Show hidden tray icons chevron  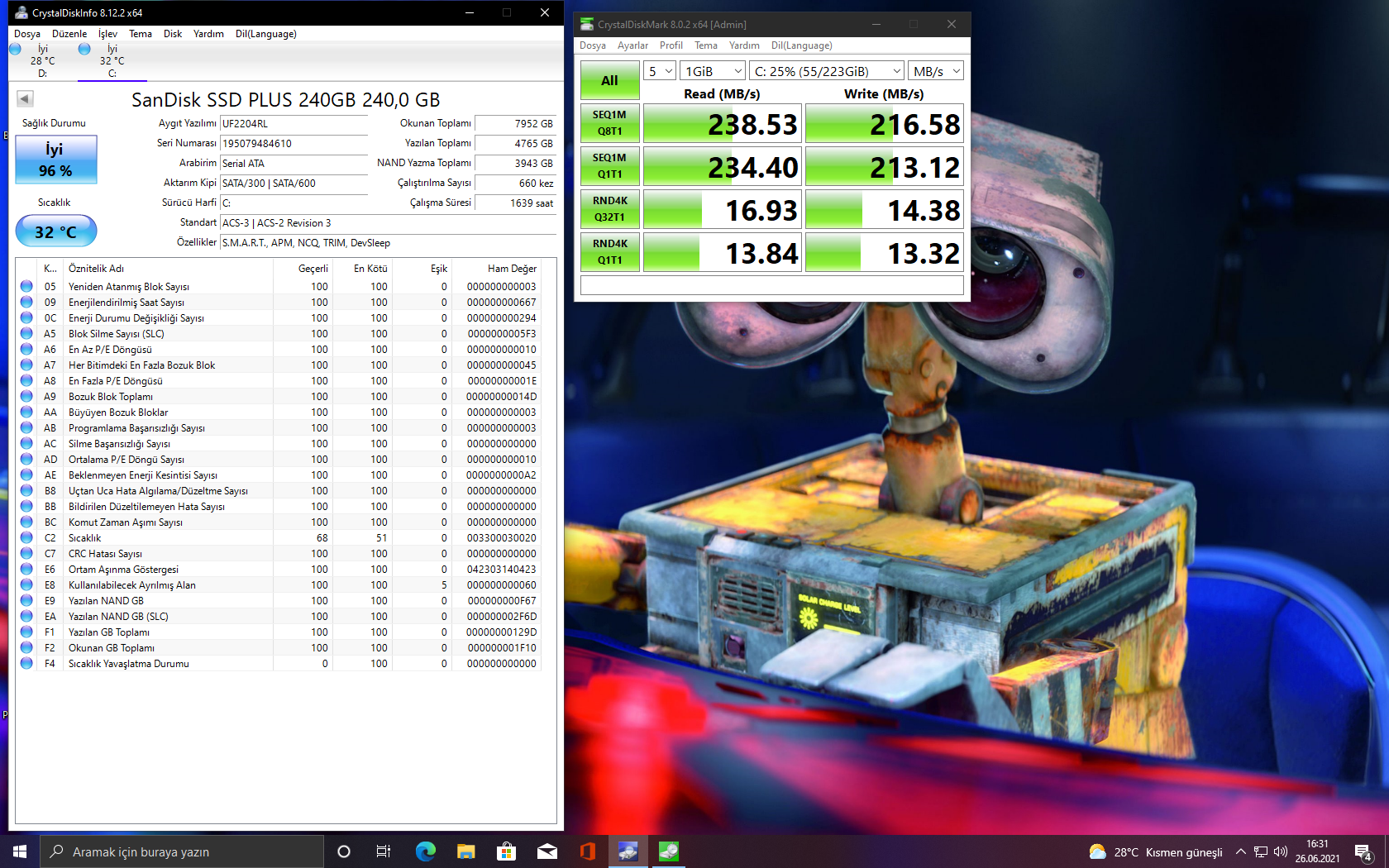(x=1240, y=851)
